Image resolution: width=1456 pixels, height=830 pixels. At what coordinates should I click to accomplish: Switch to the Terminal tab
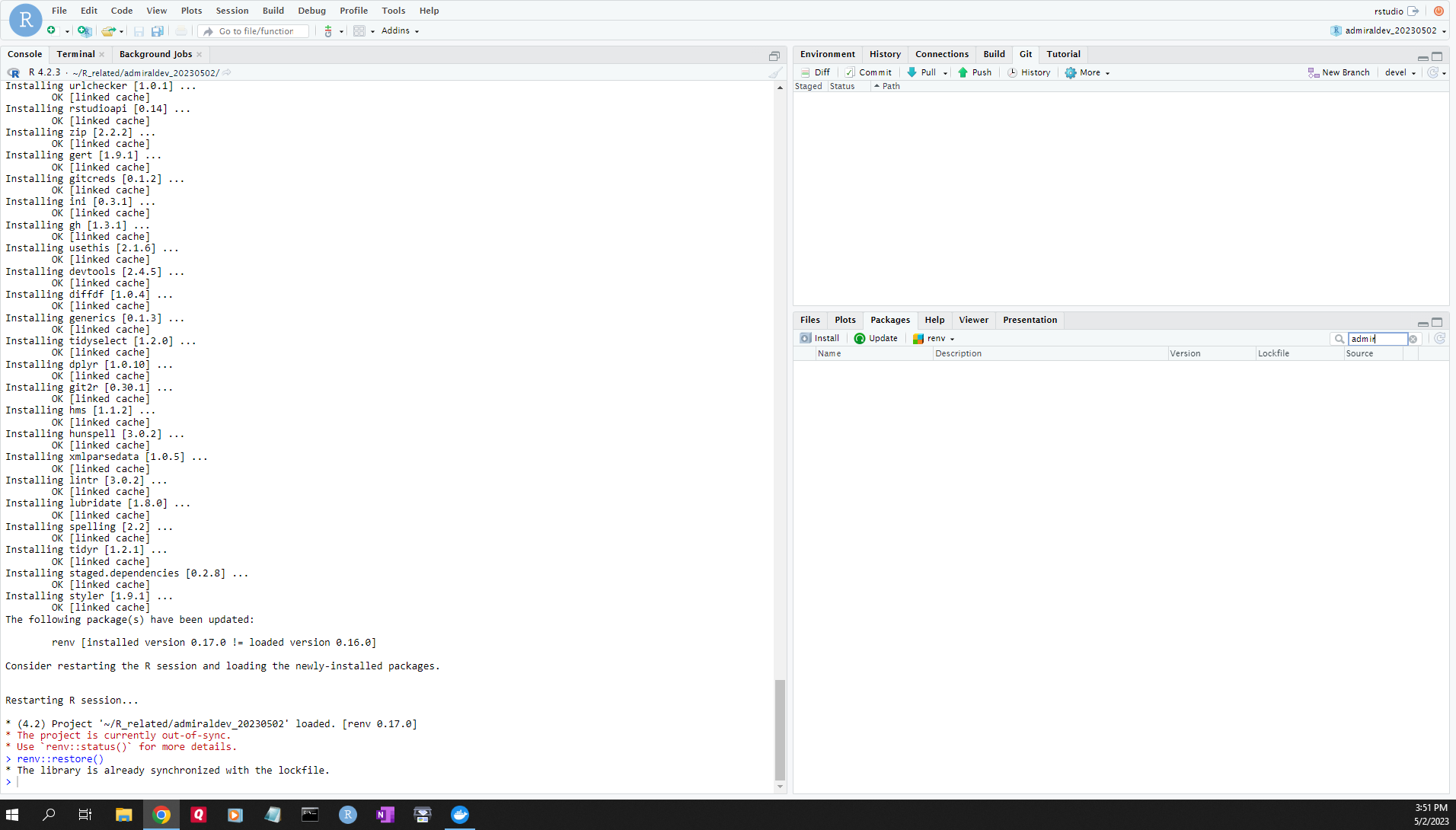click(75, 54)
